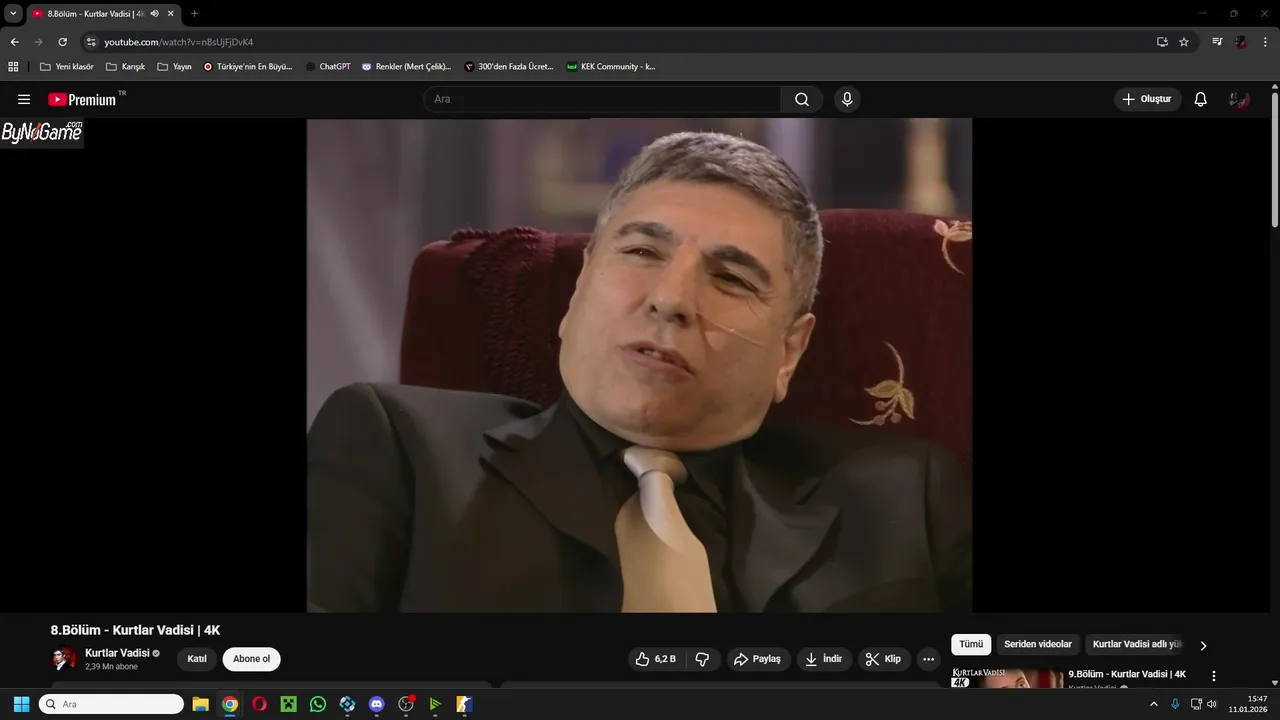Viewport: 1280px width, 720px height.
Task: Open KEK Community bookmark
Action: pyautogui.click(x=610, y=67)
